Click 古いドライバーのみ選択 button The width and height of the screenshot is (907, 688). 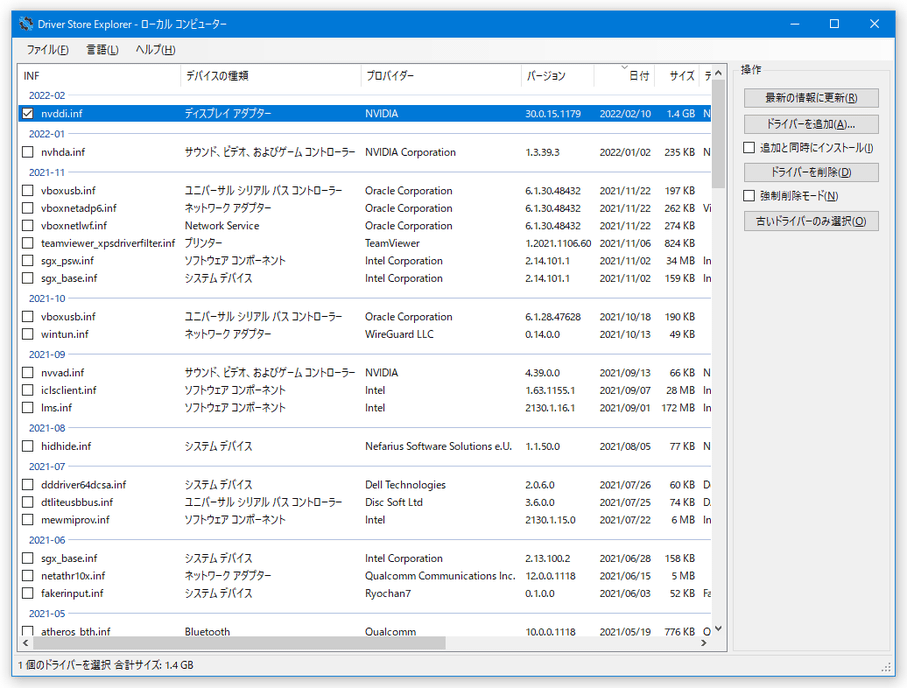tap(811, 221)
